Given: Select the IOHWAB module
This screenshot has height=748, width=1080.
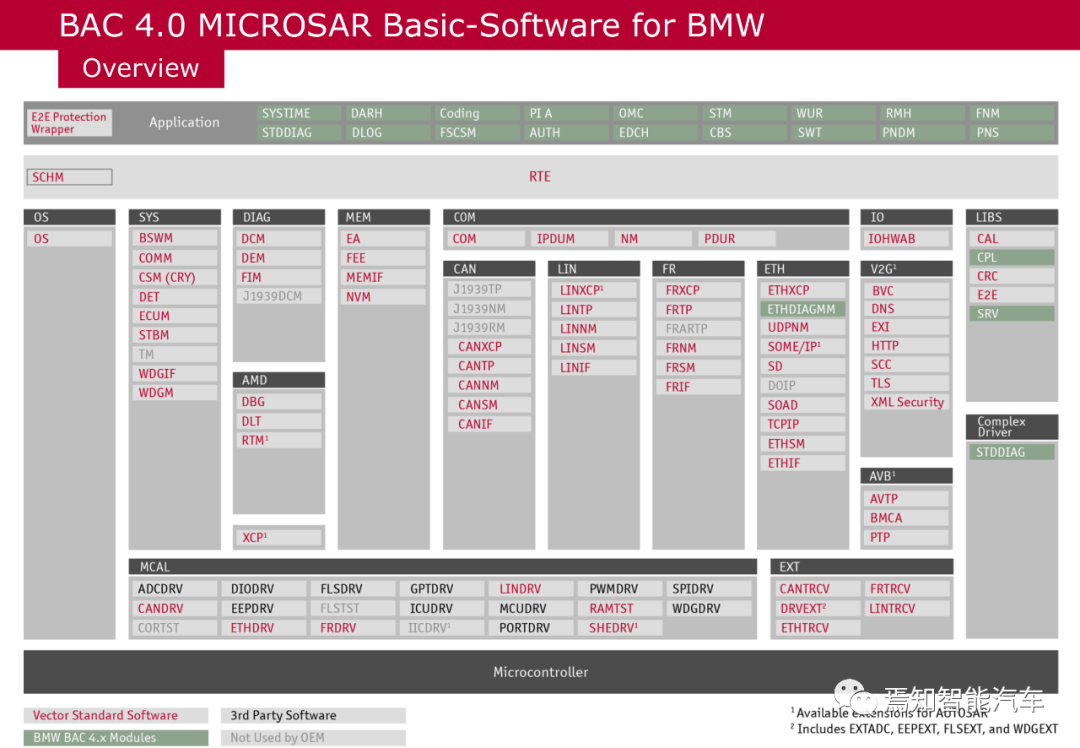Looking at the screenshot, I should 906,238.
